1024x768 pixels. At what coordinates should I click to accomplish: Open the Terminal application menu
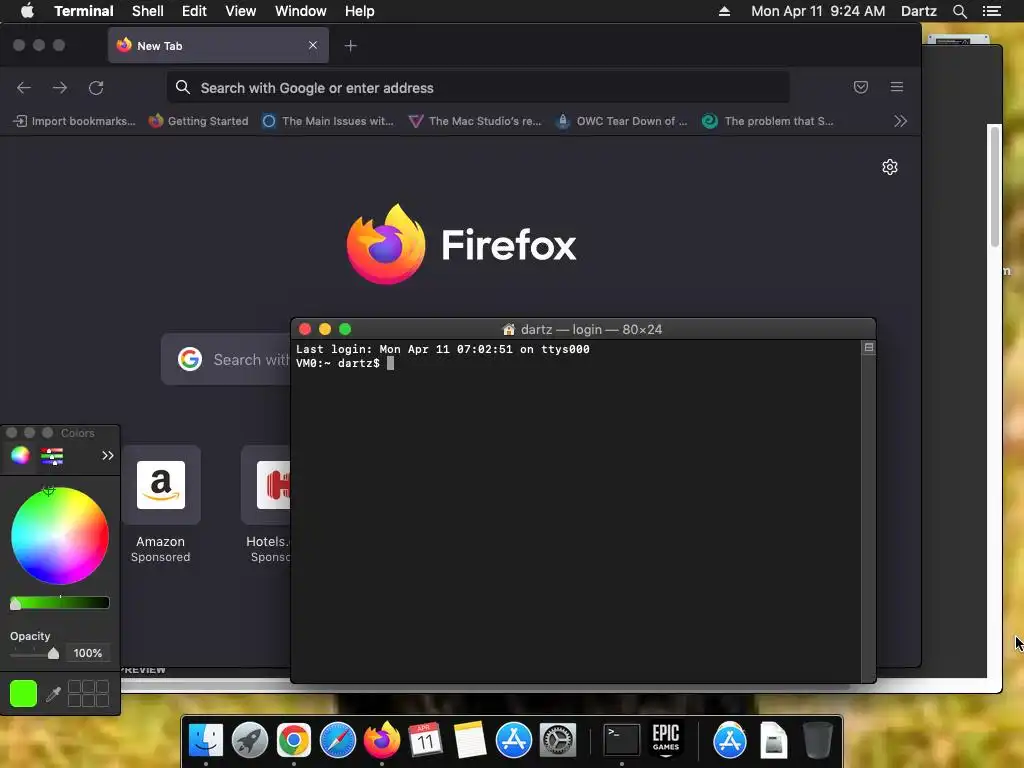[84, 11]
